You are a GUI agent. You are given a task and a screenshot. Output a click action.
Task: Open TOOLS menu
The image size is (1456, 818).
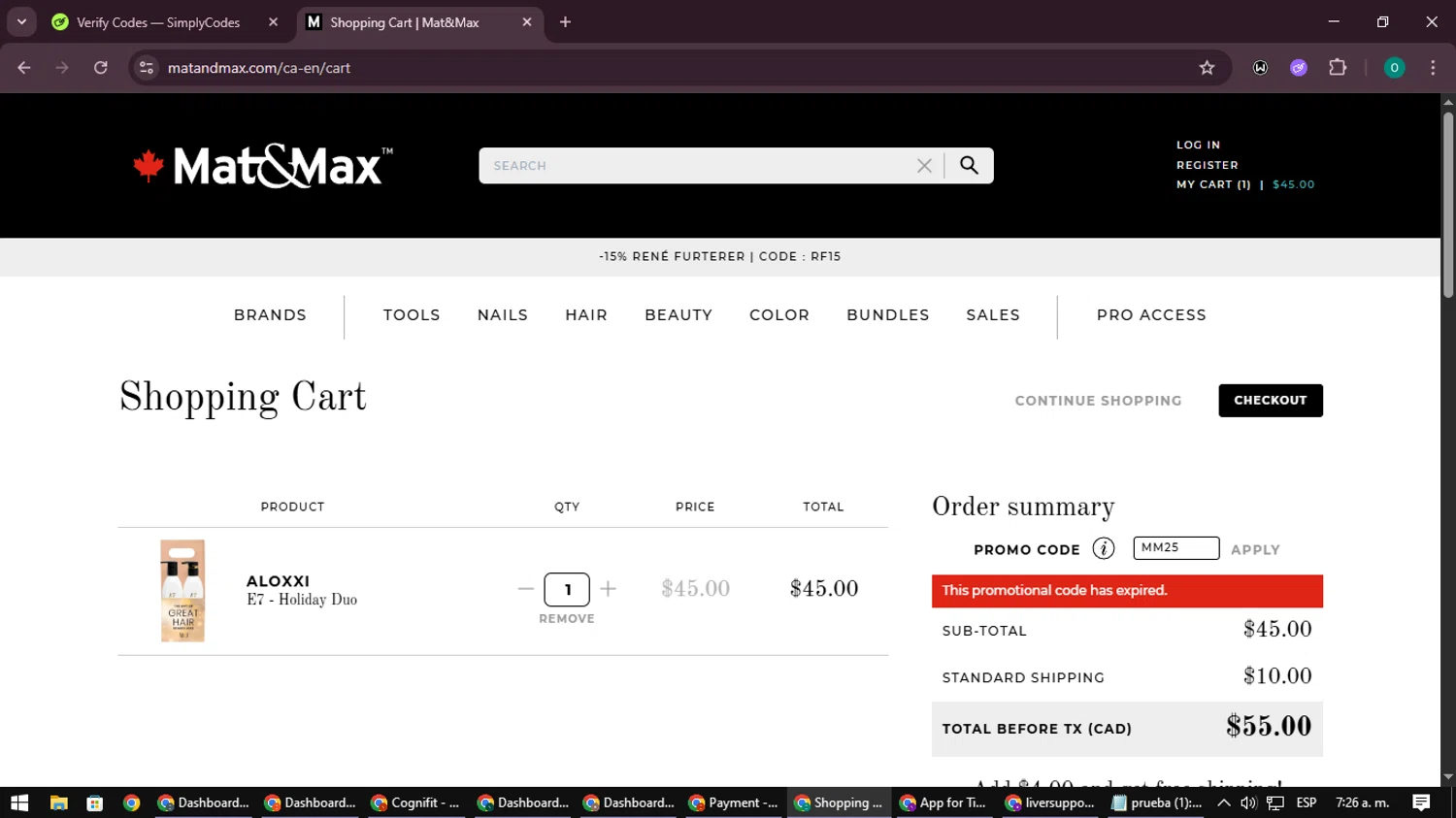point(412,315)
